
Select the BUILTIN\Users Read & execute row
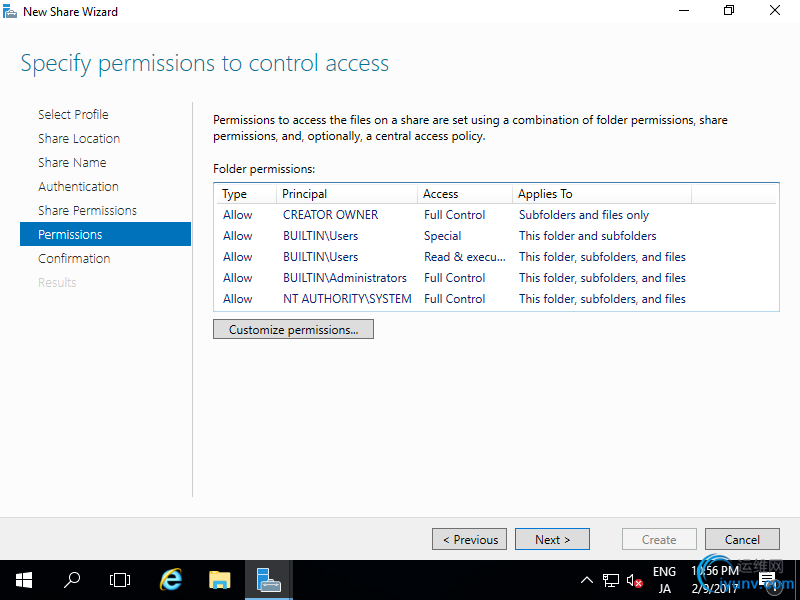point(496,257)
